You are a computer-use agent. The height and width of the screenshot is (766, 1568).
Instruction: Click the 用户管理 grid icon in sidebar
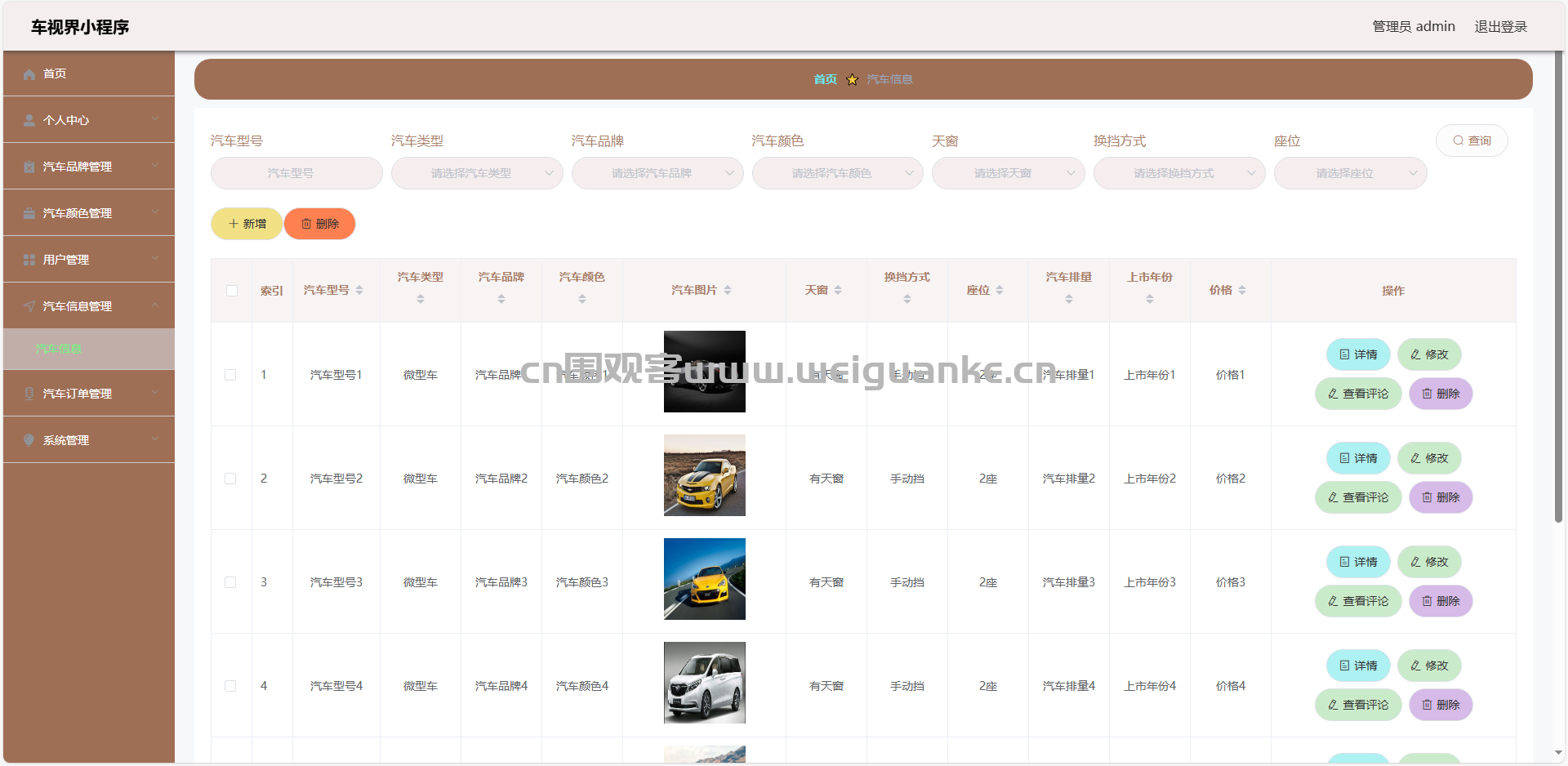pyautogui.click(x=28, y=259)
